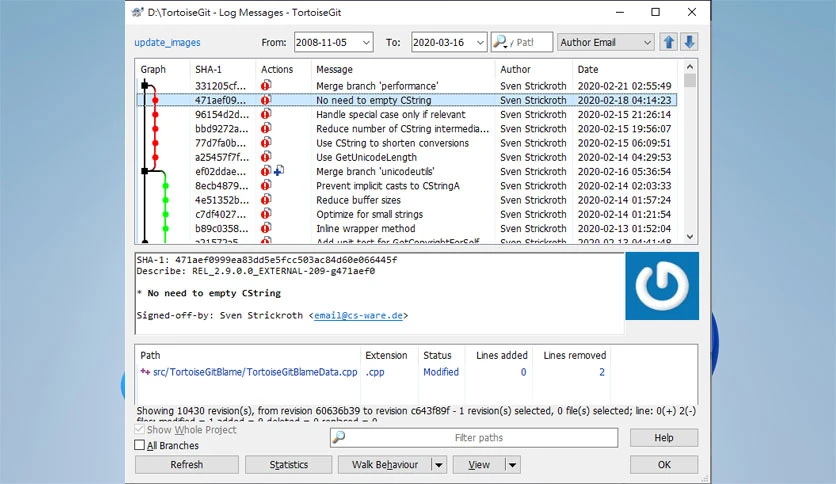This screenshot has height=484, width=836.
Task: Click the red modified icon in ef02ddae row
Action: [x=266, y=171]
